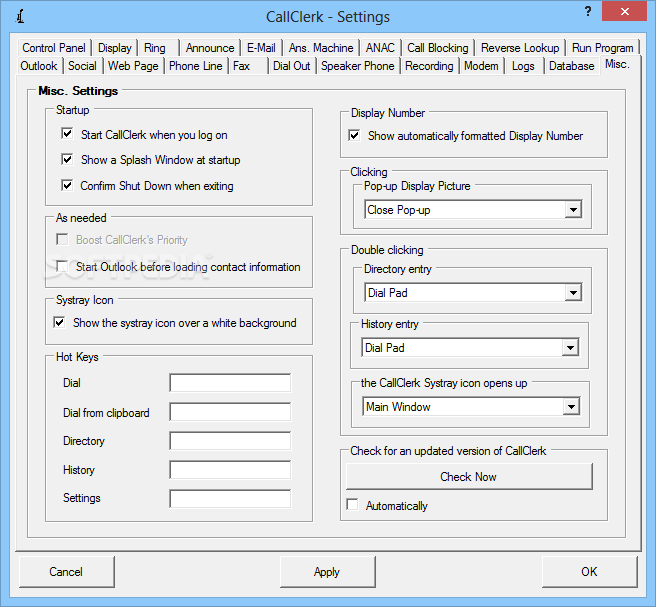Switch to the Display tab
Image resolution: width=656 pixels, height=607 pixels.
pos(115,48)
